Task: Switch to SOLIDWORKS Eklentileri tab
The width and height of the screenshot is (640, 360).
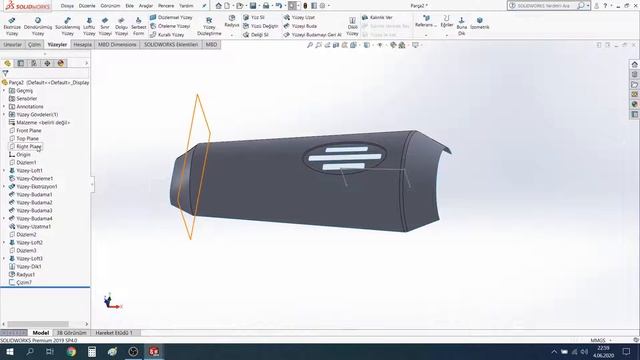Action: (x=171, y=44)
